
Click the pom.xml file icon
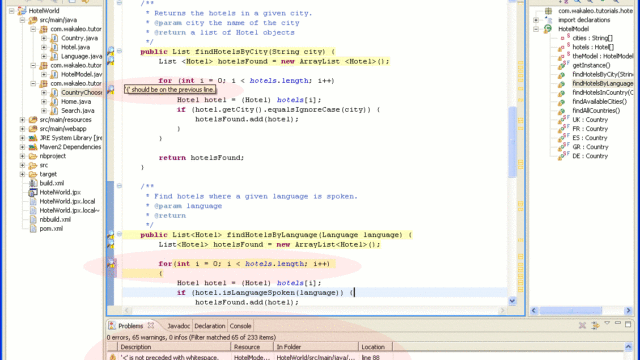[x=33, y=229]
